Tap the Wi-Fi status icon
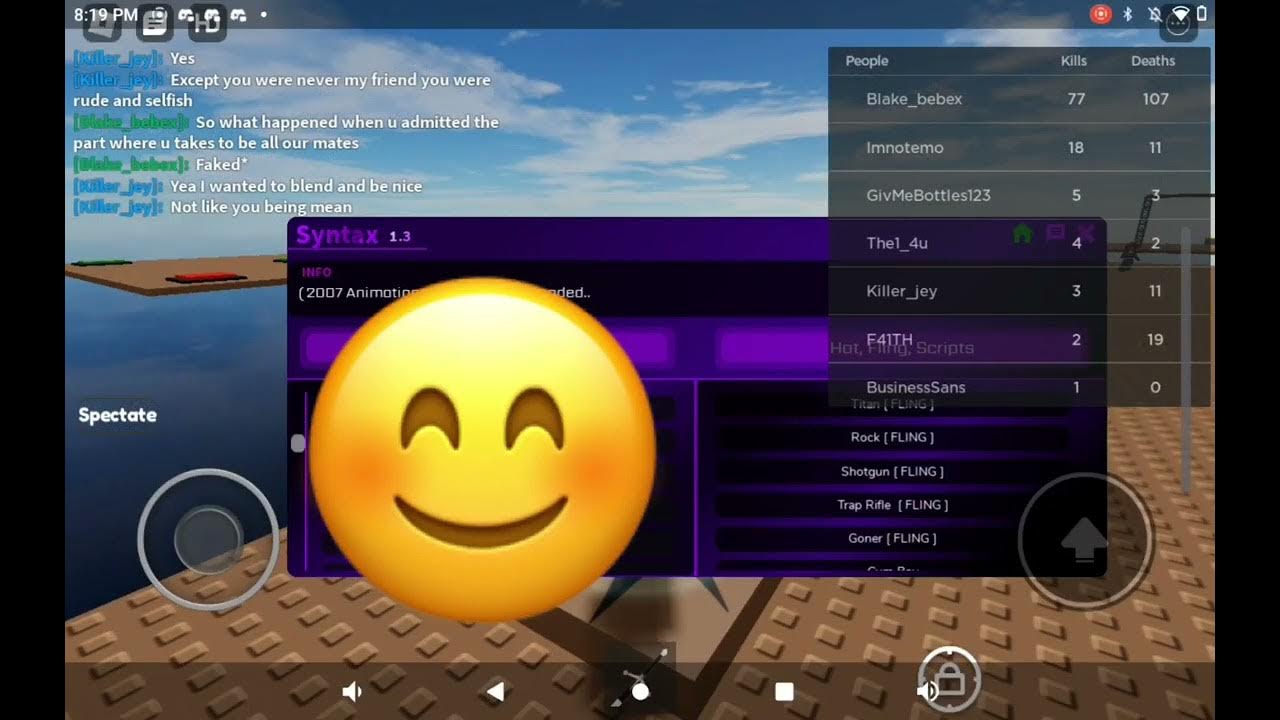Viewport: 1280px width, 720px height. (1181, 14)
